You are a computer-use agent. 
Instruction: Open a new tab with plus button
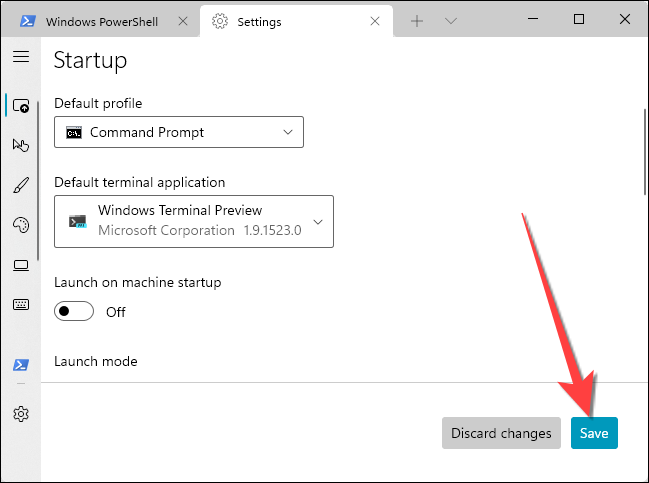[417, 21]
